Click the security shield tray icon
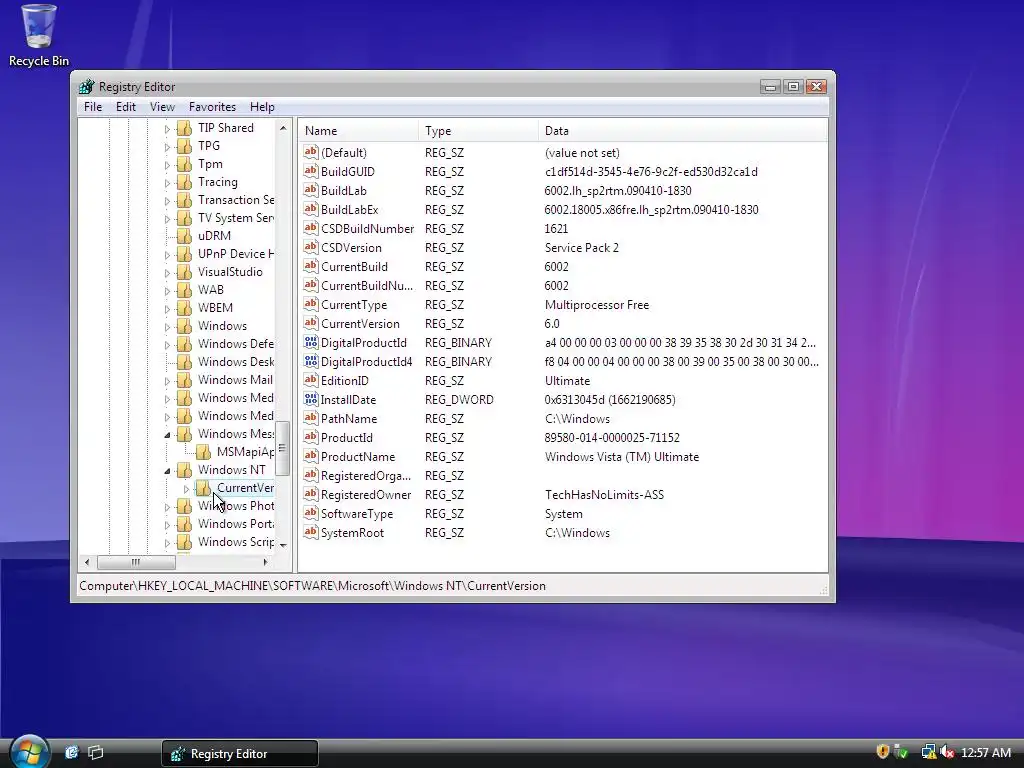This screenshot has height=768, width=1024. coord(882,752)
